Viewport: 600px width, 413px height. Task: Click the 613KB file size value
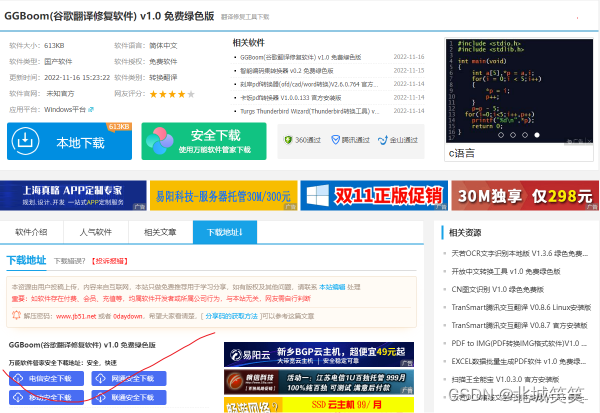(54, 46)
